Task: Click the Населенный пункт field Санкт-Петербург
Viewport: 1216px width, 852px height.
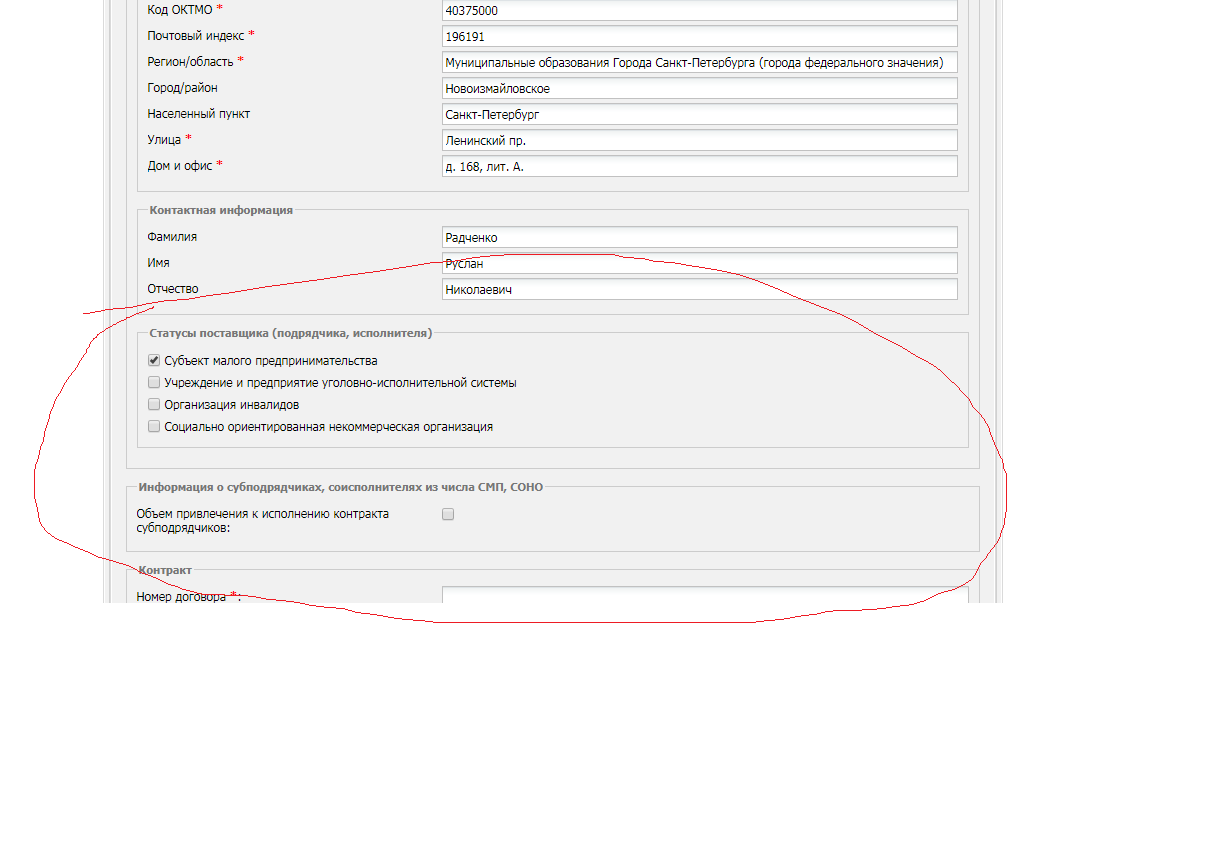Action: pos(699,114)
